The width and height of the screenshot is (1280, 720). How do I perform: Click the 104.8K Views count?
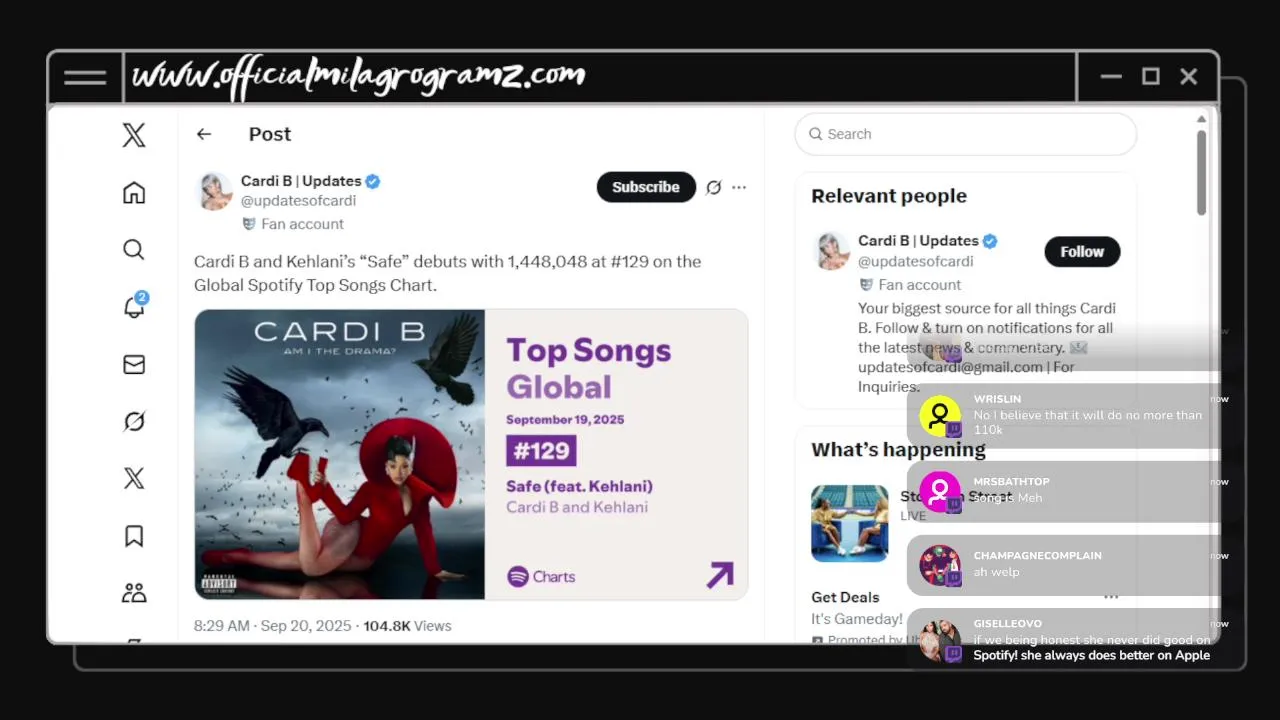[407, 626]
